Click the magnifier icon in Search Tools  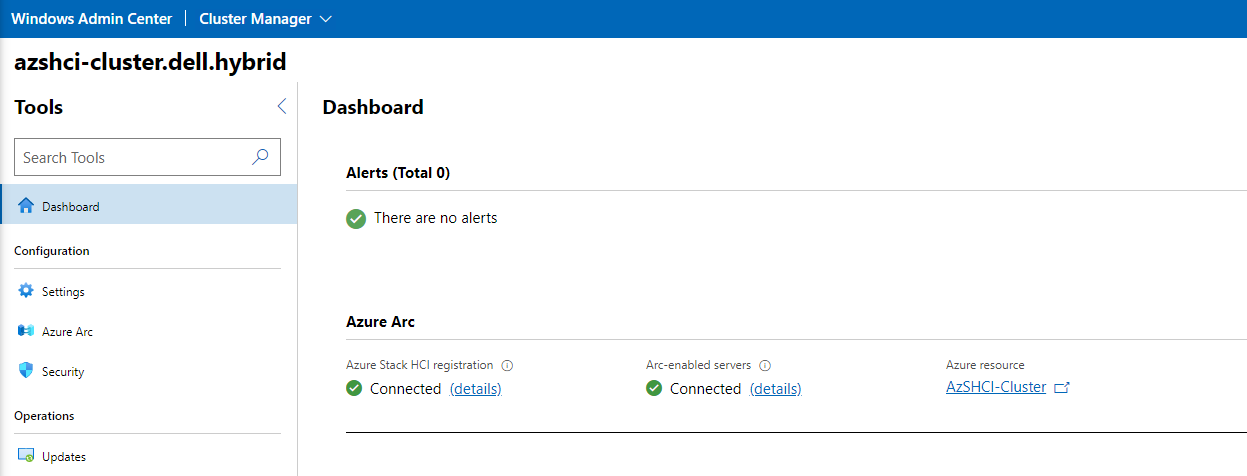click(260, 157)
